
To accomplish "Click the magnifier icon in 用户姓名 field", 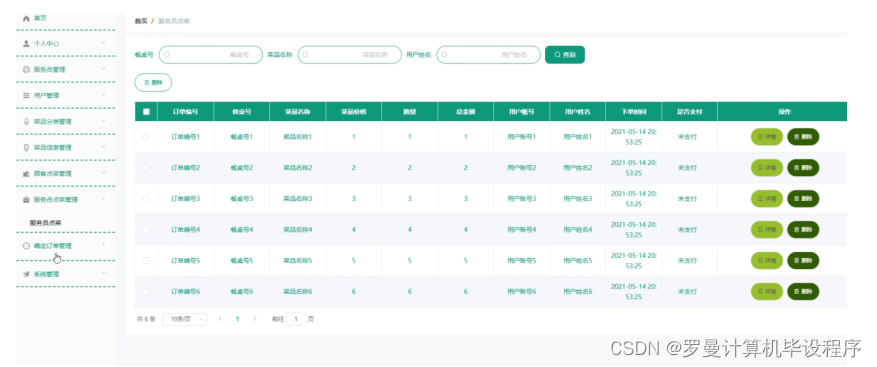I will coord(444,55).
